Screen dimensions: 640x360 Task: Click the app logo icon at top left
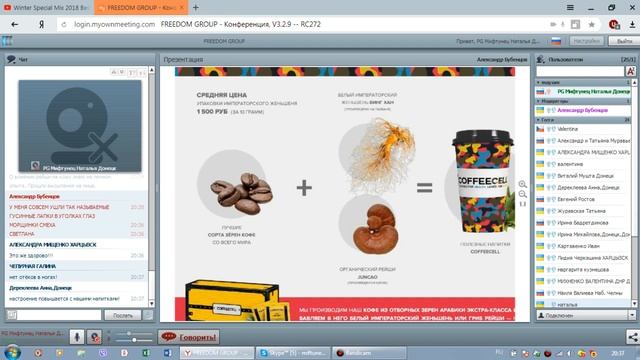click(7, 41)
